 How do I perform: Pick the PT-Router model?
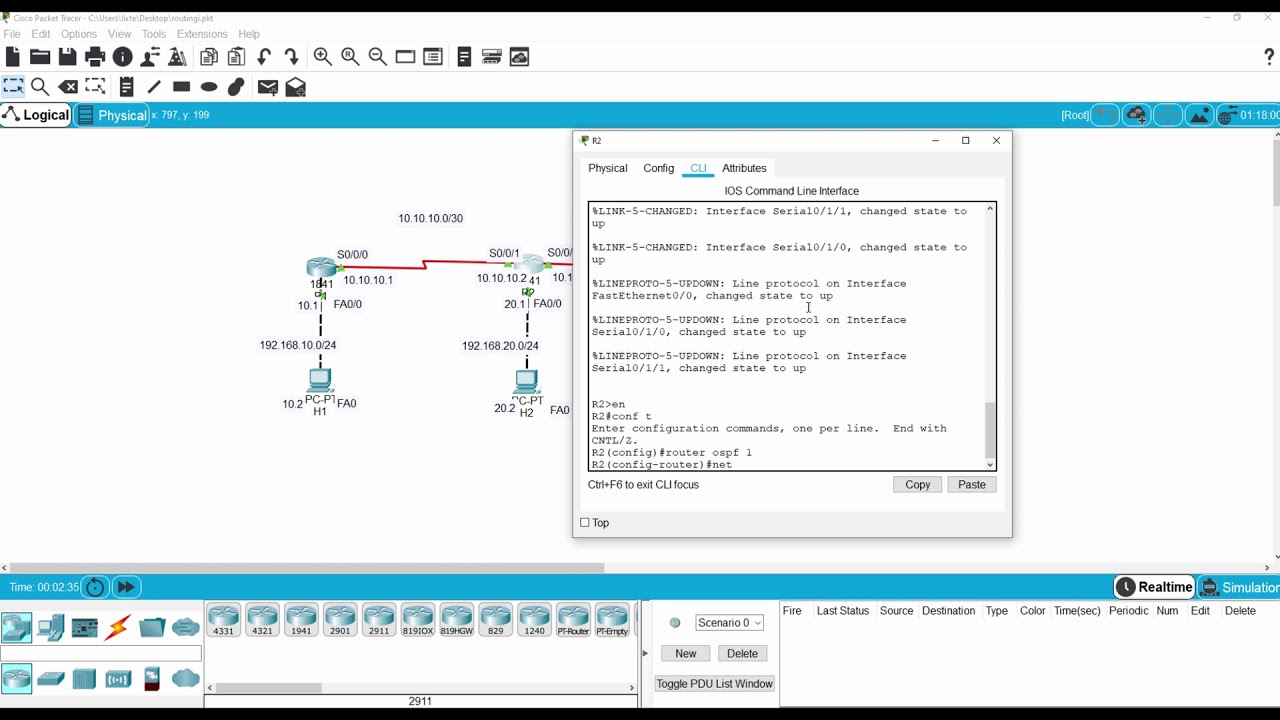[x=573, y=620]
